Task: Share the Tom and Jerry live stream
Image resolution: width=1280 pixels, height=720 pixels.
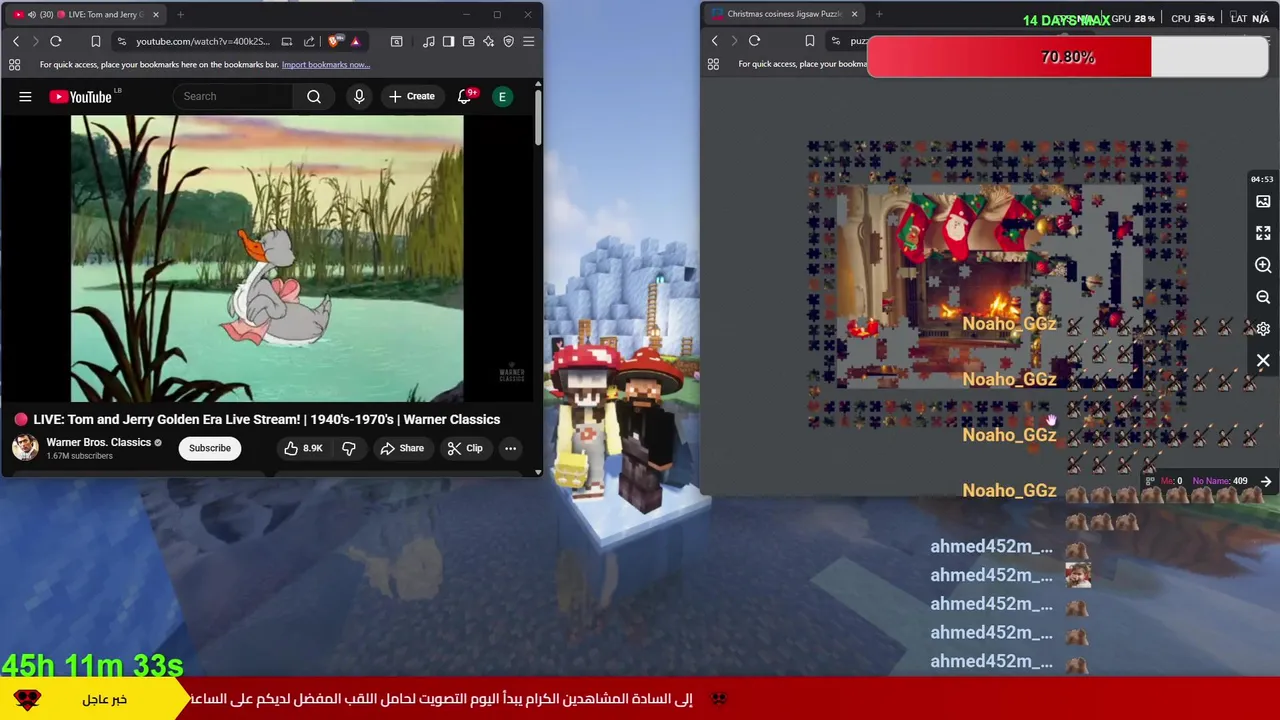Action: coord(402,448)
